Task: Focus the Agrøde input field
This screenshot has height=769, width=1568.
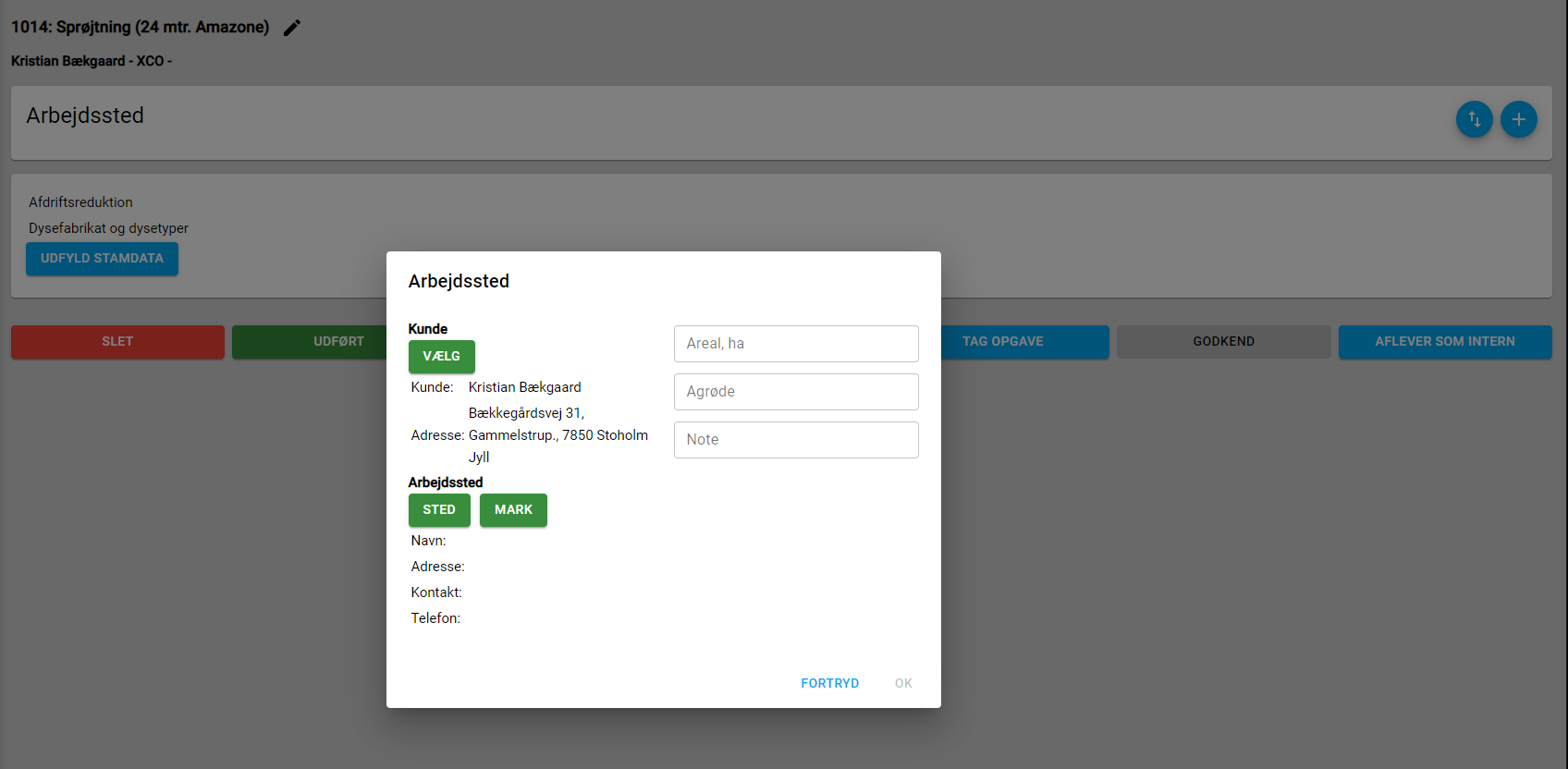Action: click(x=796, y=392)
